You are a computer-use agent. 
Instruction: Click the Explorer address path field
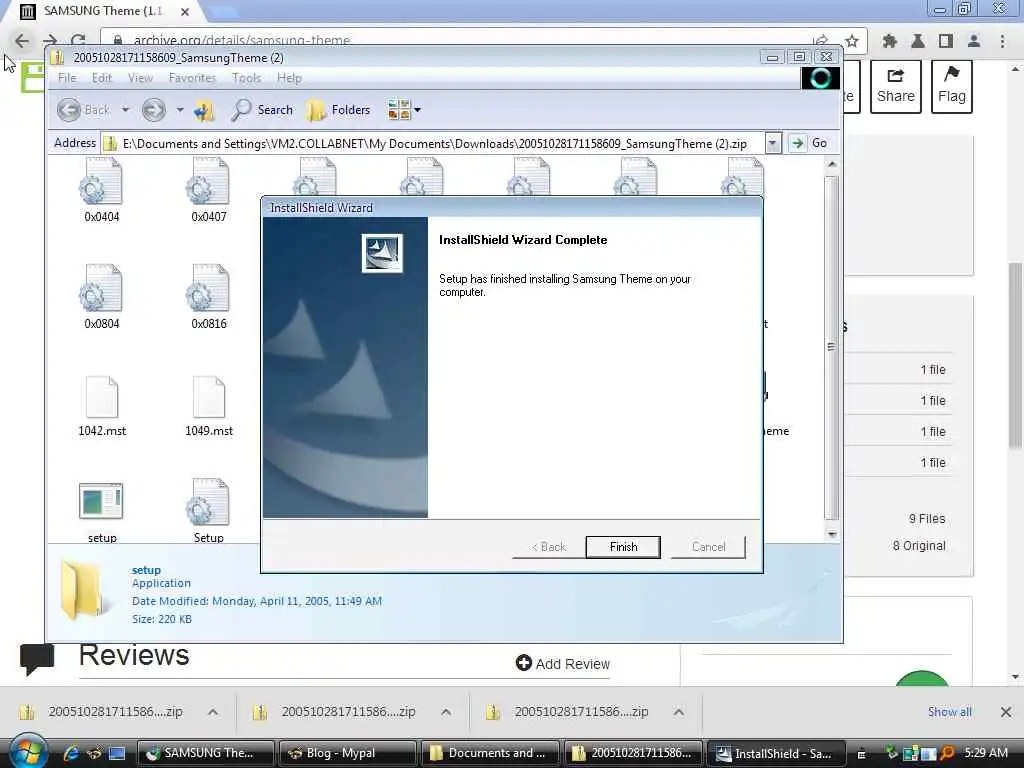click(x=434, y=143)
